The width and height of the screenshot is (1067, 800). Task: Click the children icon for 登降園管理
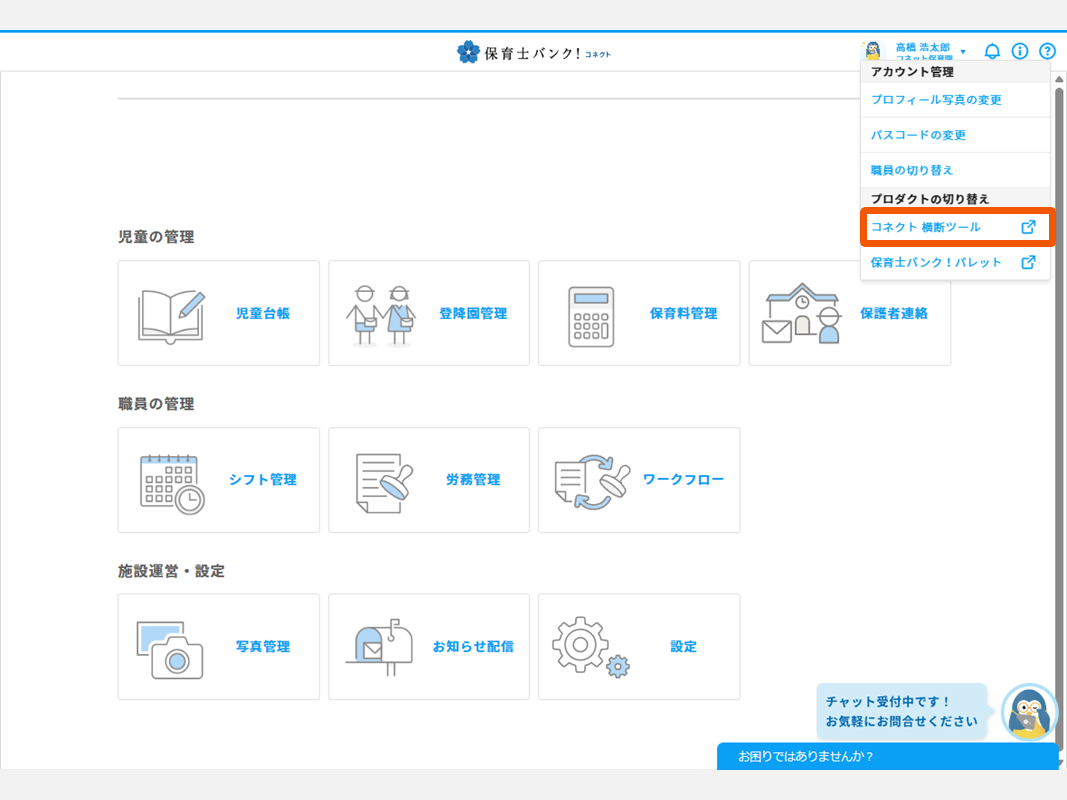click(381, 314)
